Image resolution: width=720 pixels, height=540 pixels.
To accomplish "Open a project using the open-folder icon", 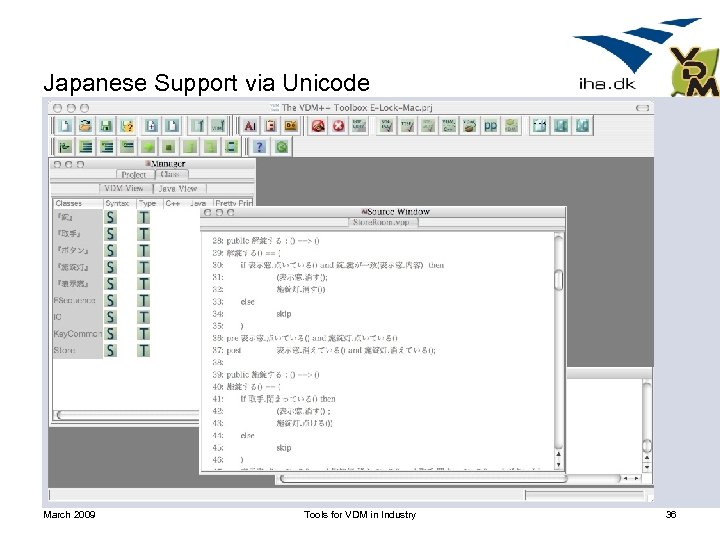I will pos(85,125).
